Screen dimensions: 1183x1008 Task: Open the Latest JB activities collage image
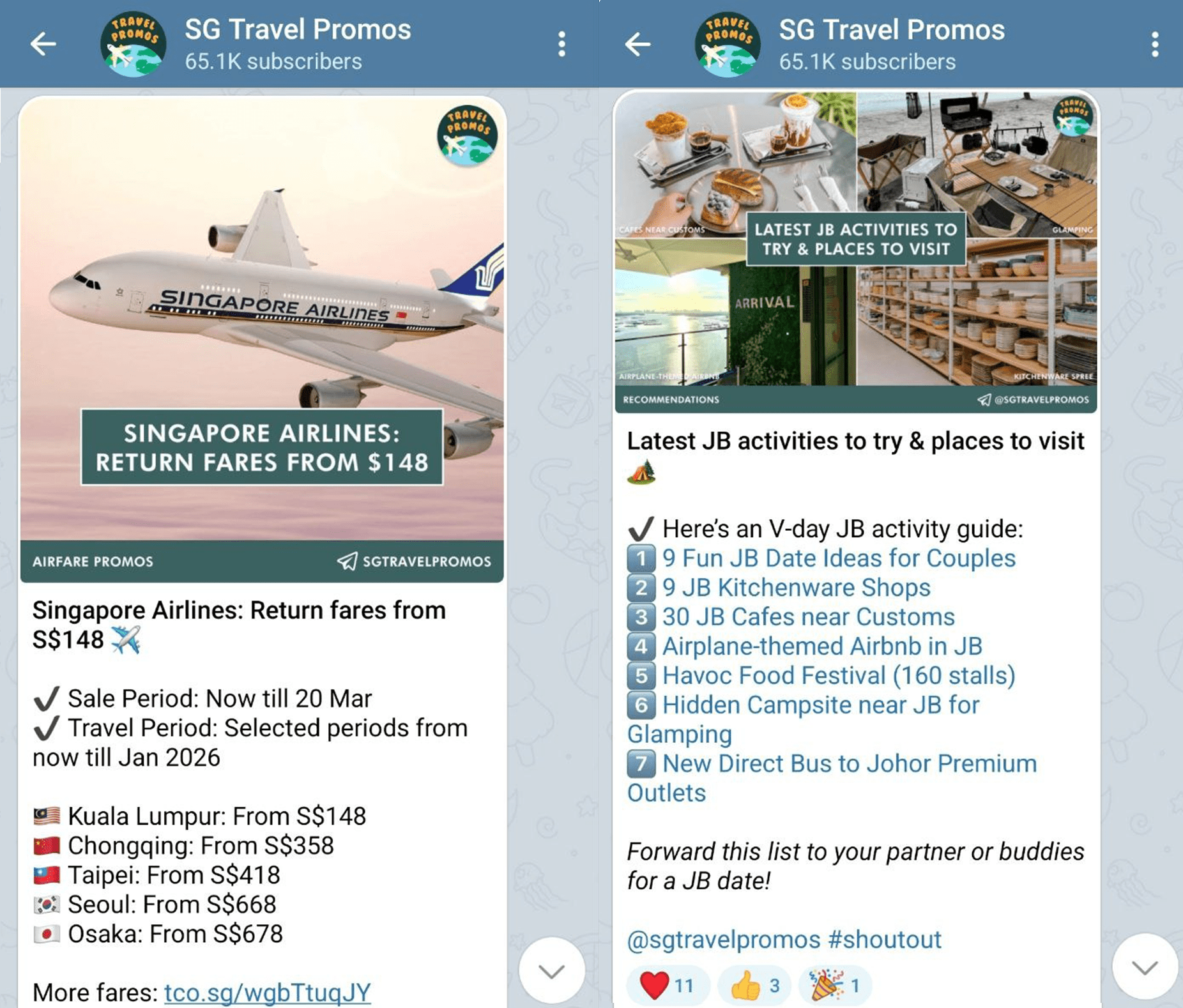856,252
